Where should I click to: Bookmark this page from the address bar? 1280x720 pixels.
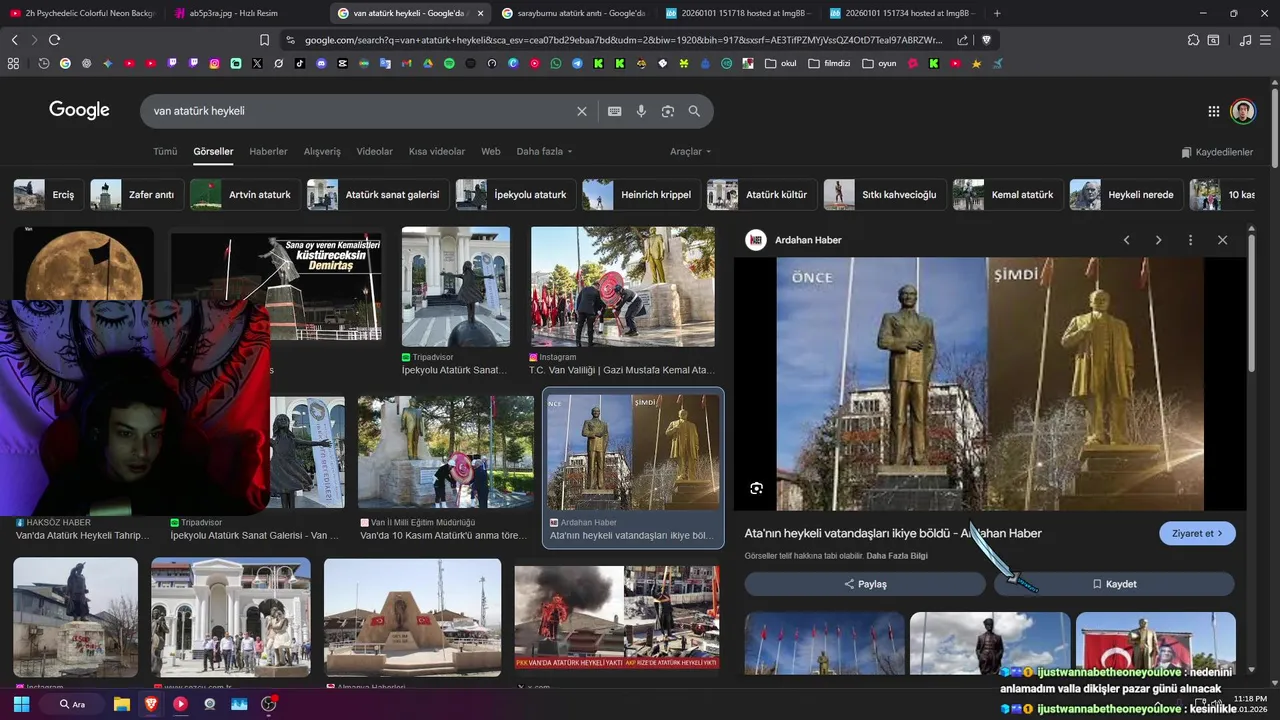264,40
